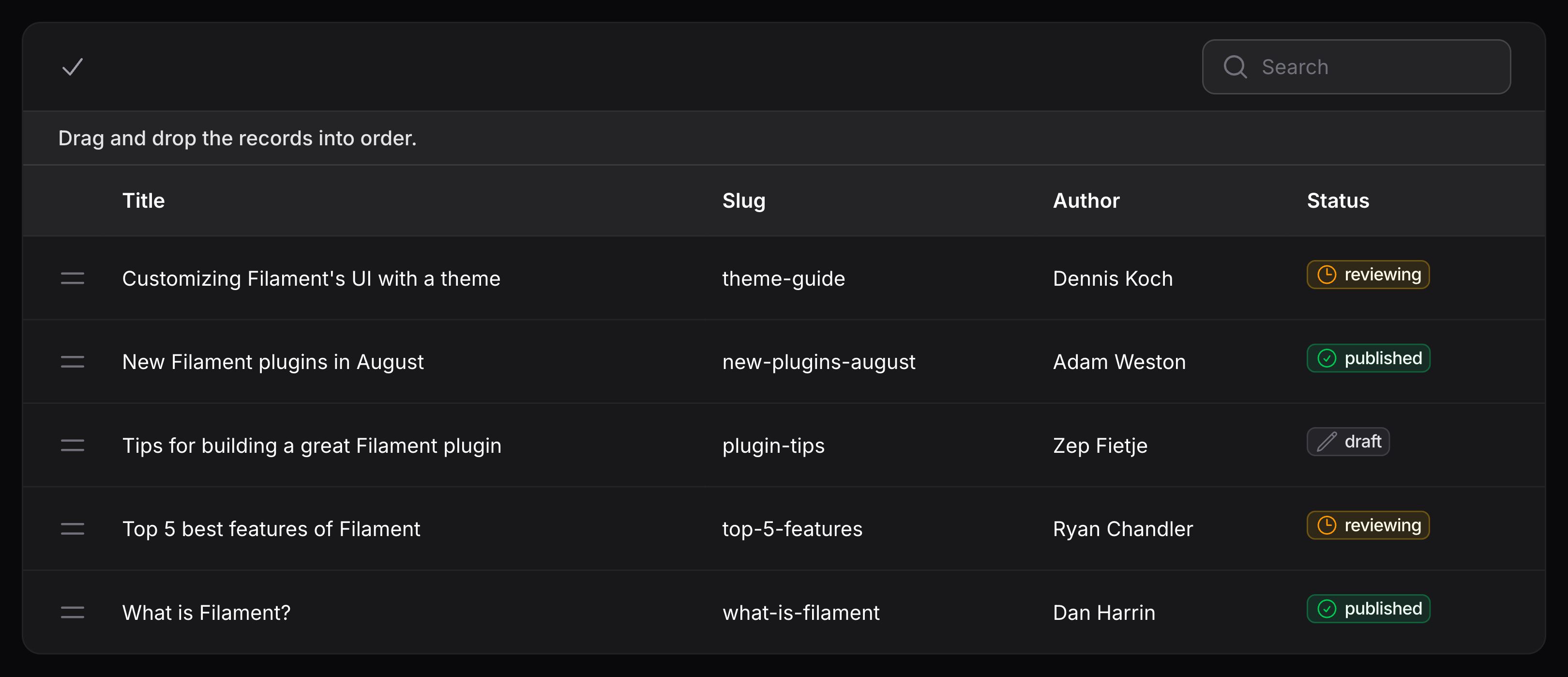This screenshot has height=677, width=1568.
Task: Click the author name Zep Fietje
Action: 1100,446
